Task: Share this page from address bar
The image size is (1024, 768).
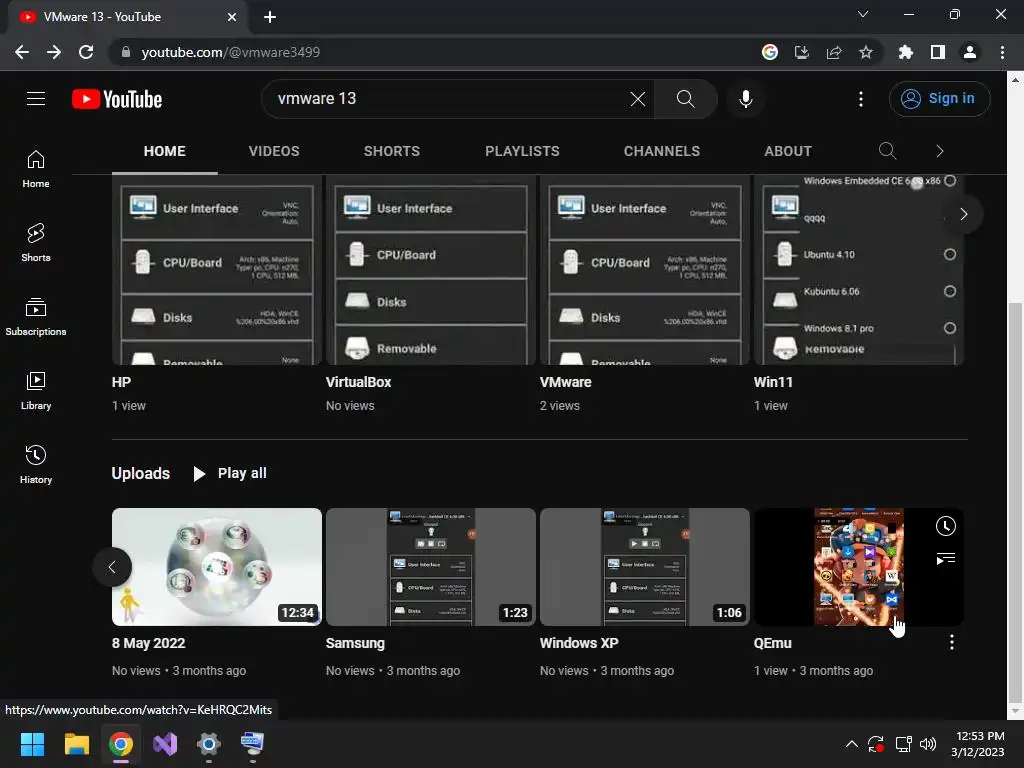Action: (x=833, y=52)
